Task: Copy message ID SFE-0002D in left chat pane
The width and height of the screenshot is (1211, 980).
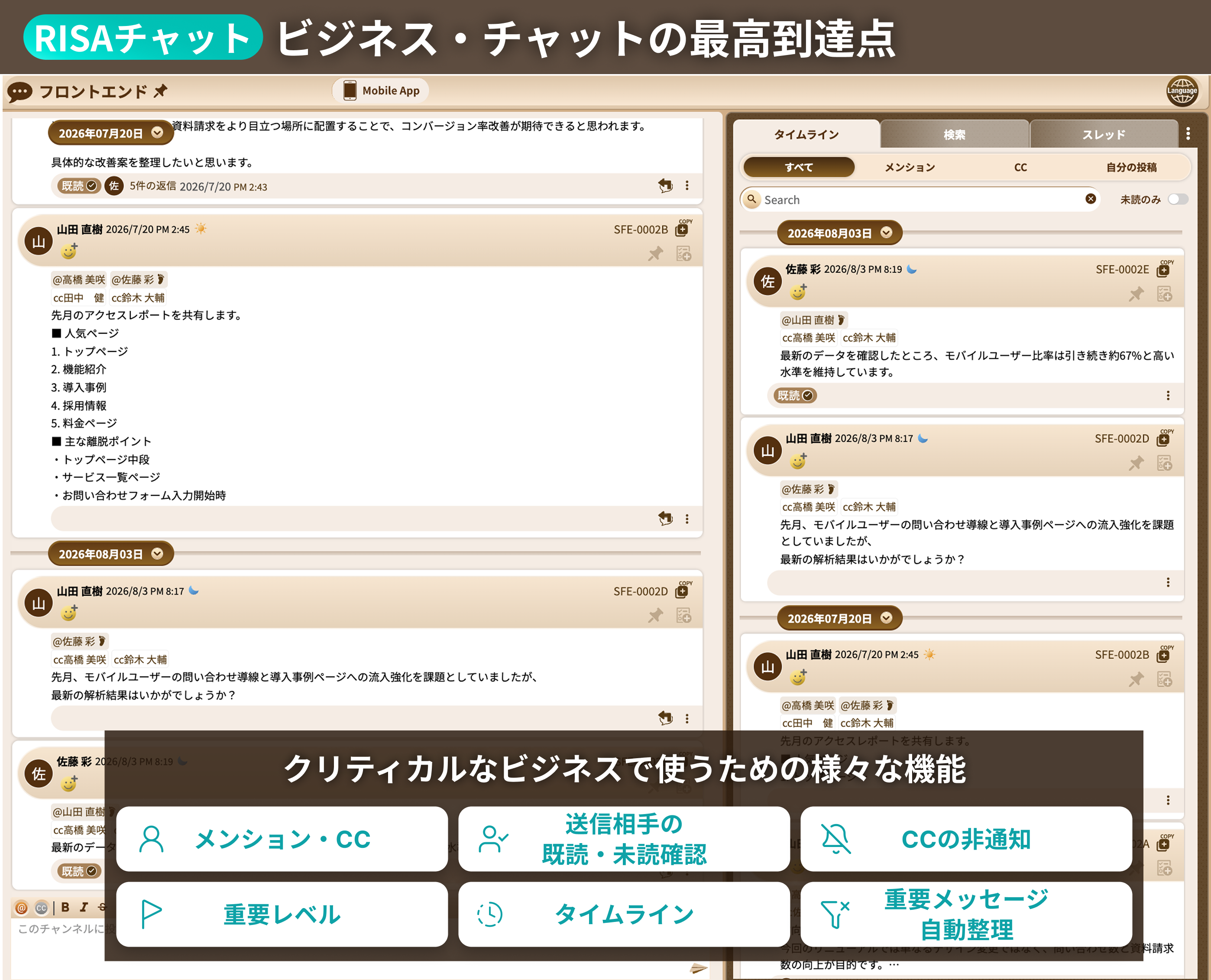Action: pyautogui.click(x=683, y=591)
